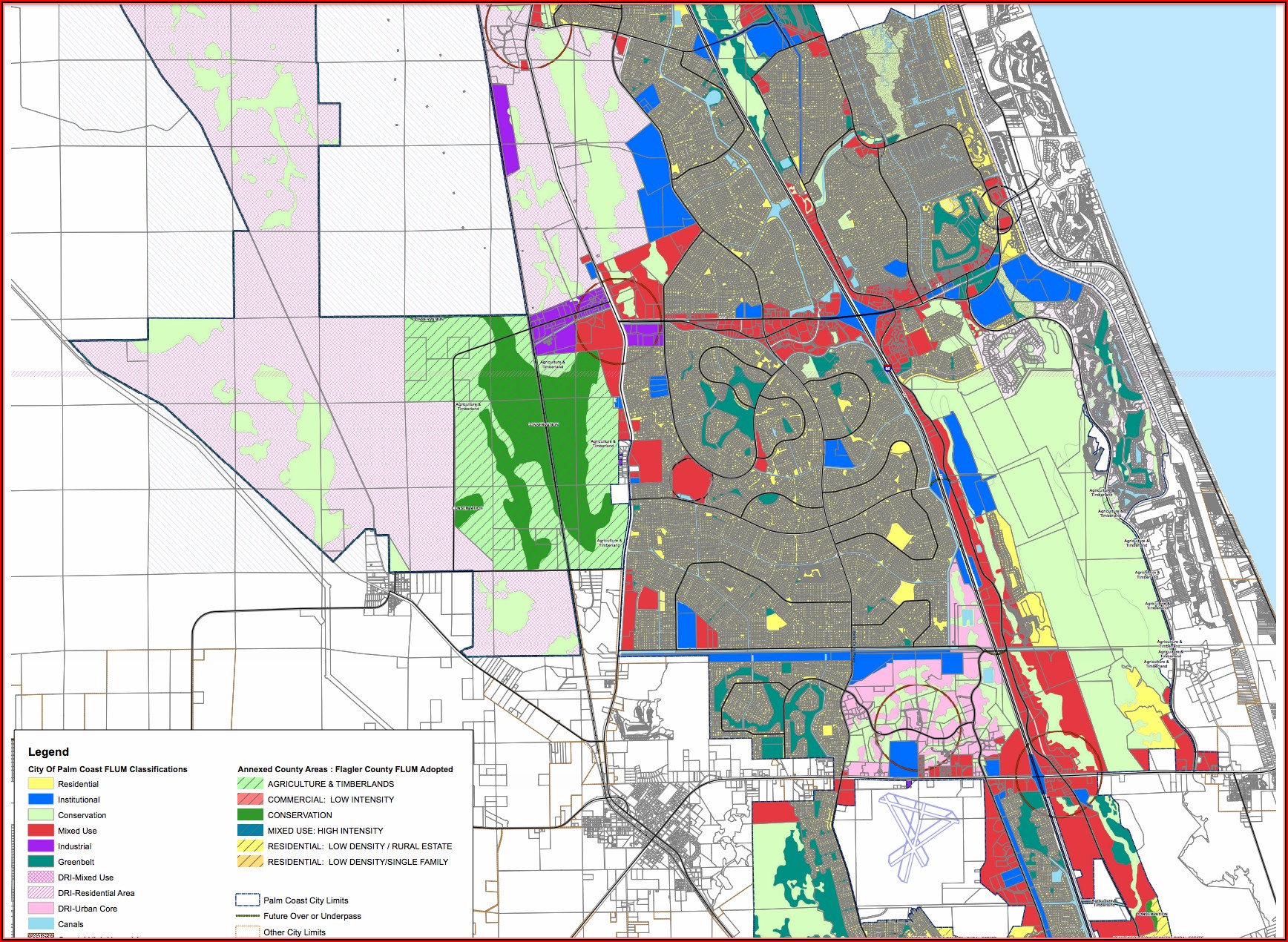This screenshot has height=942, width=1288.
Task: Select the yellow Residential legend swatch
Action: (x=41, y=784)
